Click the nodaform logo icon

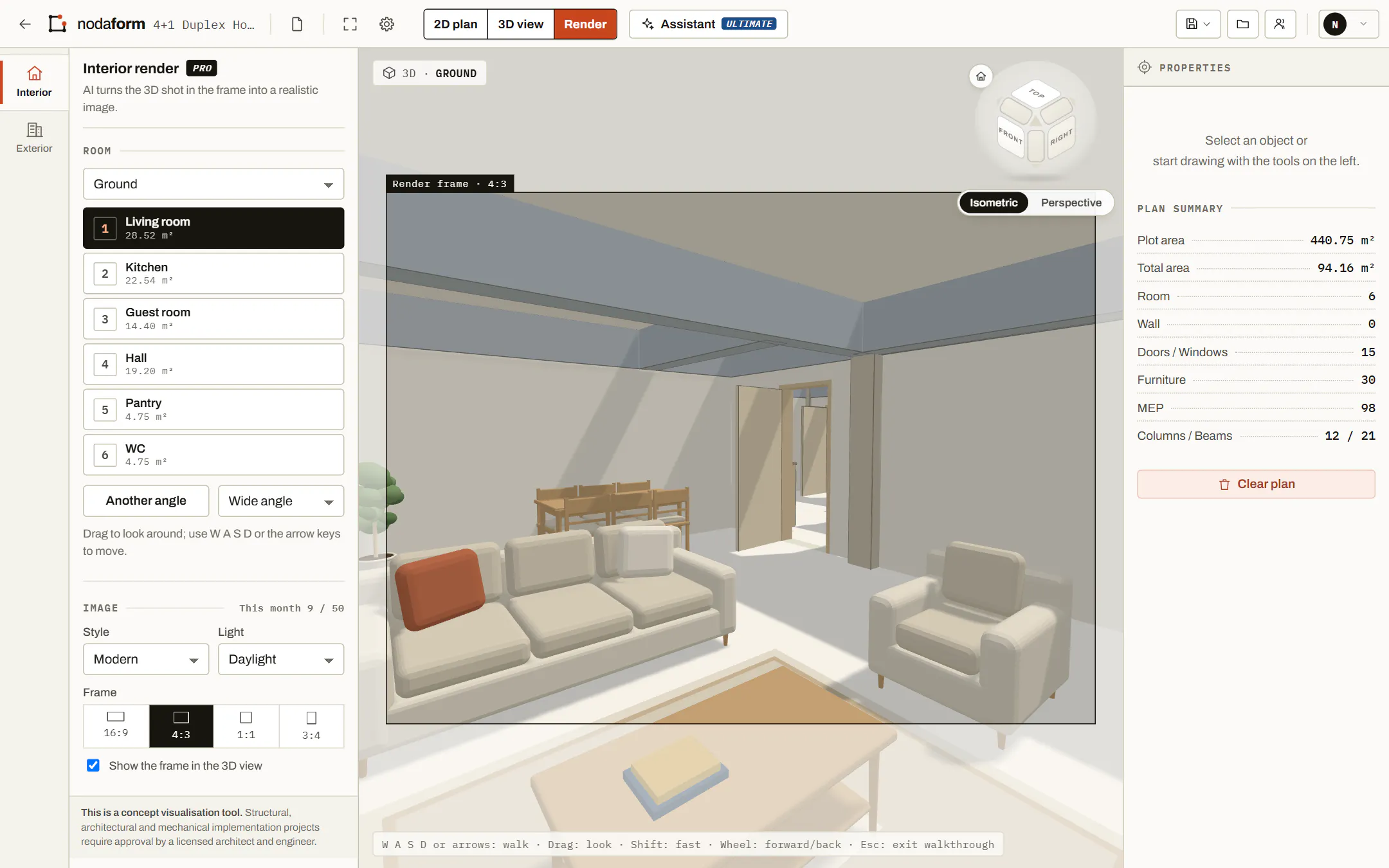[57, 24]
